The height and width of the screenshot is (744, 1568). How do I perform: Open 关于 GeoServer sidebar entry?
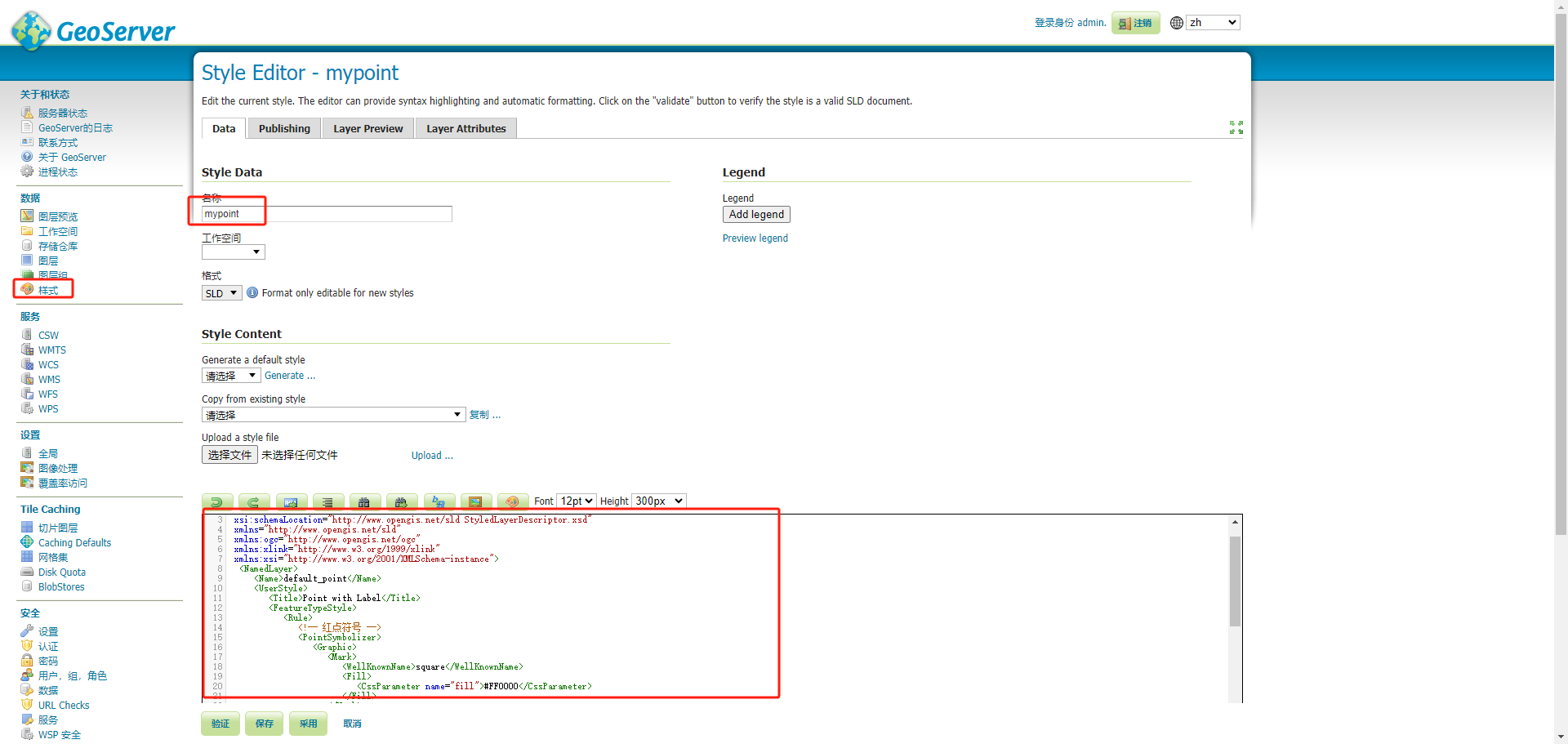[72, 158]
